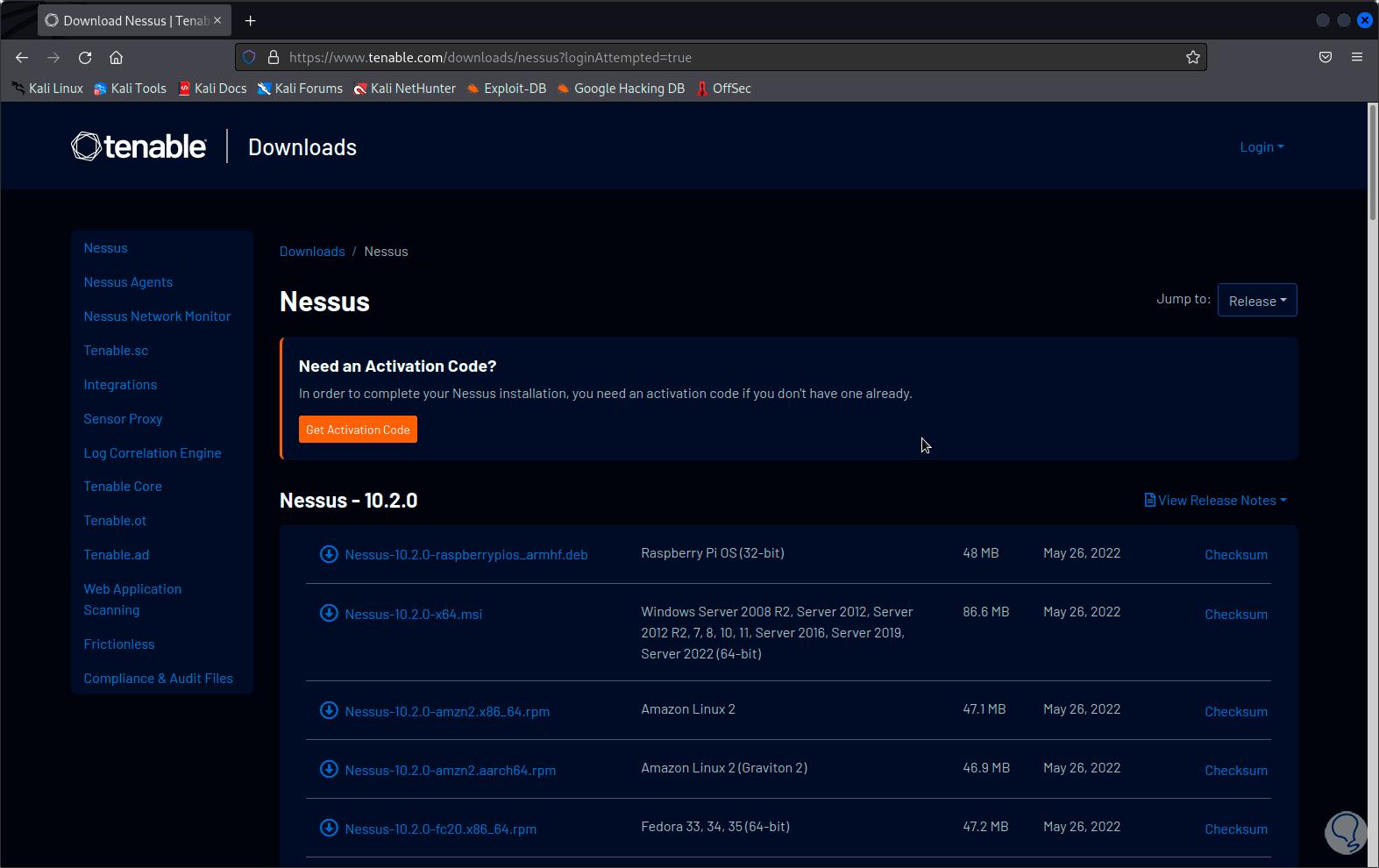The image size is (1379, 868).
Task: Click the page vertical scrollbar
Action: click(1373, 163)
